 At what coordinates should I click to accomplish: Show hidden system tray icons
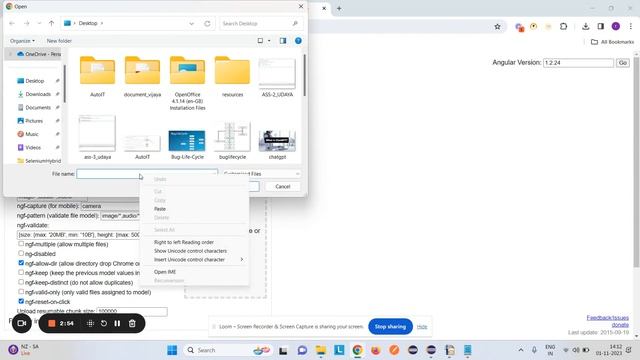(521, 350)
